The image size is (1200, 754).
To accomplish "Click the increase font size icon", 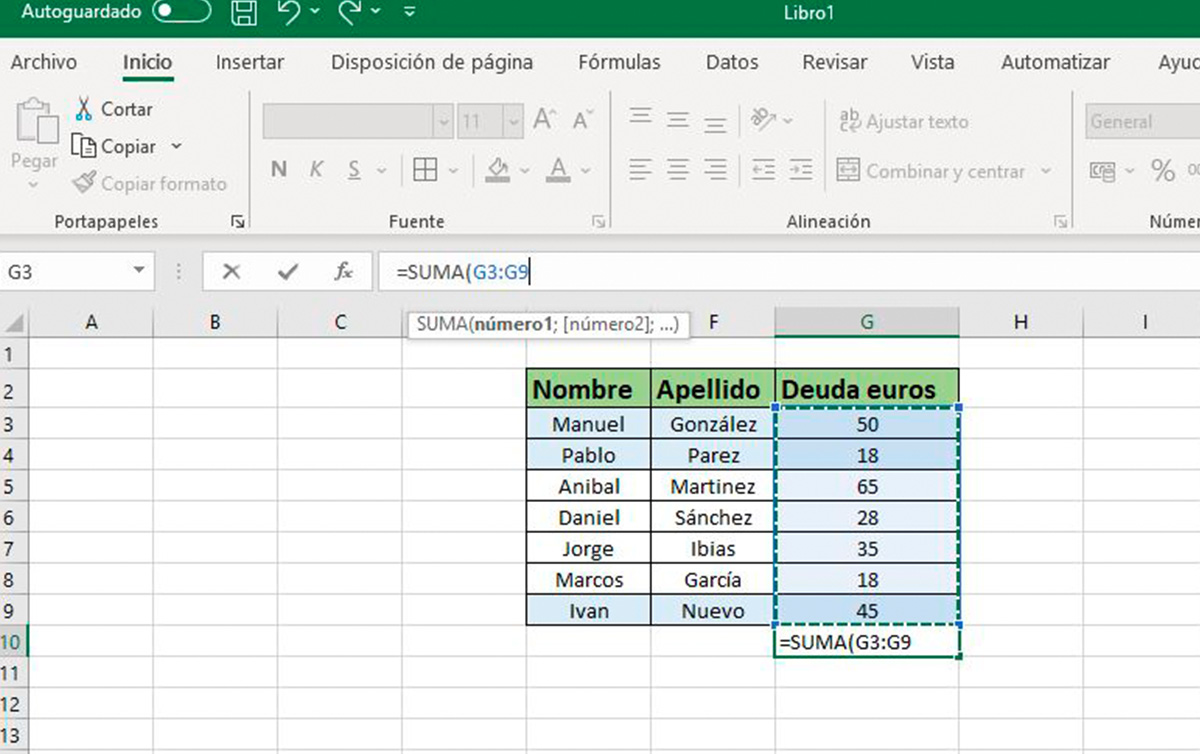I will point(545,120).
